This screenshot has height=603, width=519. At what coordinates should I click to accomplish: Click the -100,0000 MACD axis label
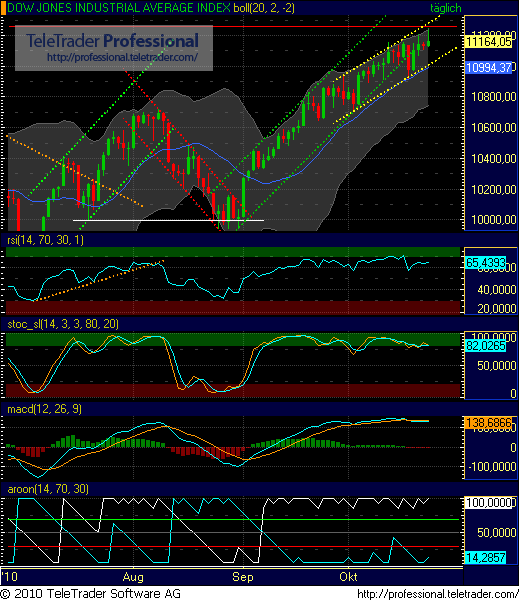tap(494, 467)
